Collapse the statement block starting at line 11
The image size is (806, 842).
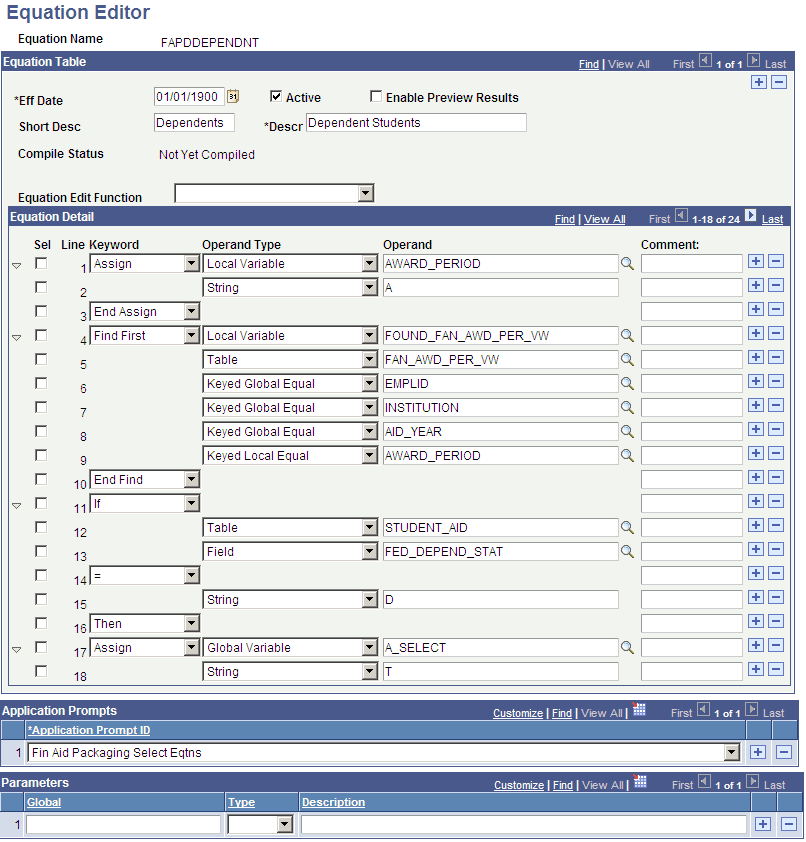tap(14, 503)
